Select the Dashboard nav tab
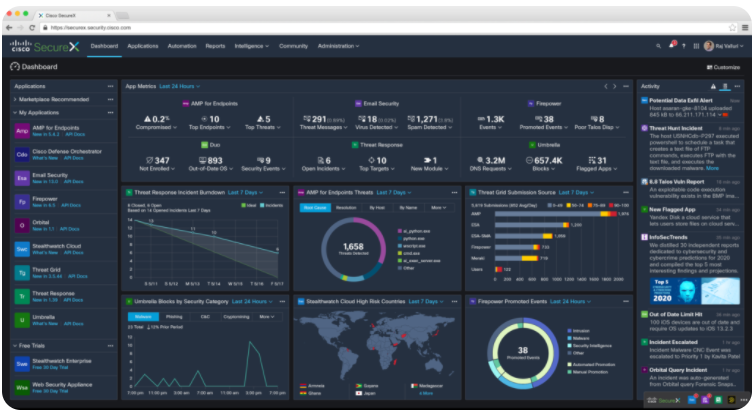The image size is (756, 416). (104, 46)
